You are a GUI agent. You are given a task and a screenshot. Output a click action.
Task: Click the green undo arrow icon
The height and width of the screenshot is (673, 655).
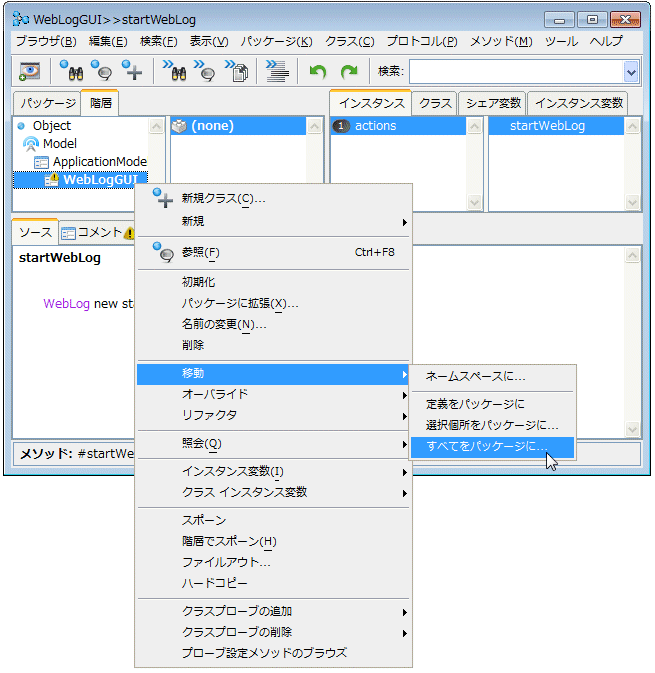(318, 71)
